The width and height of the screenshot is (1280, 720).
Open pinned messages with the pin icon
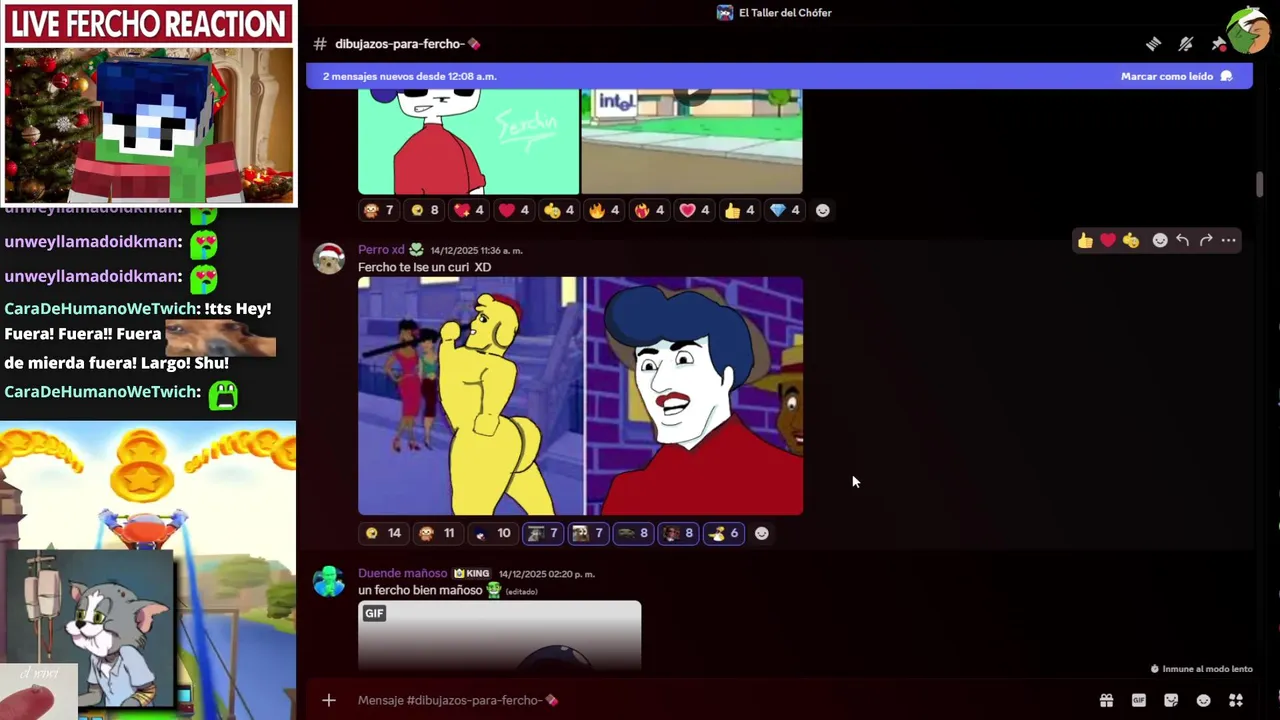pyautogui.click(x=1218, y=44)
